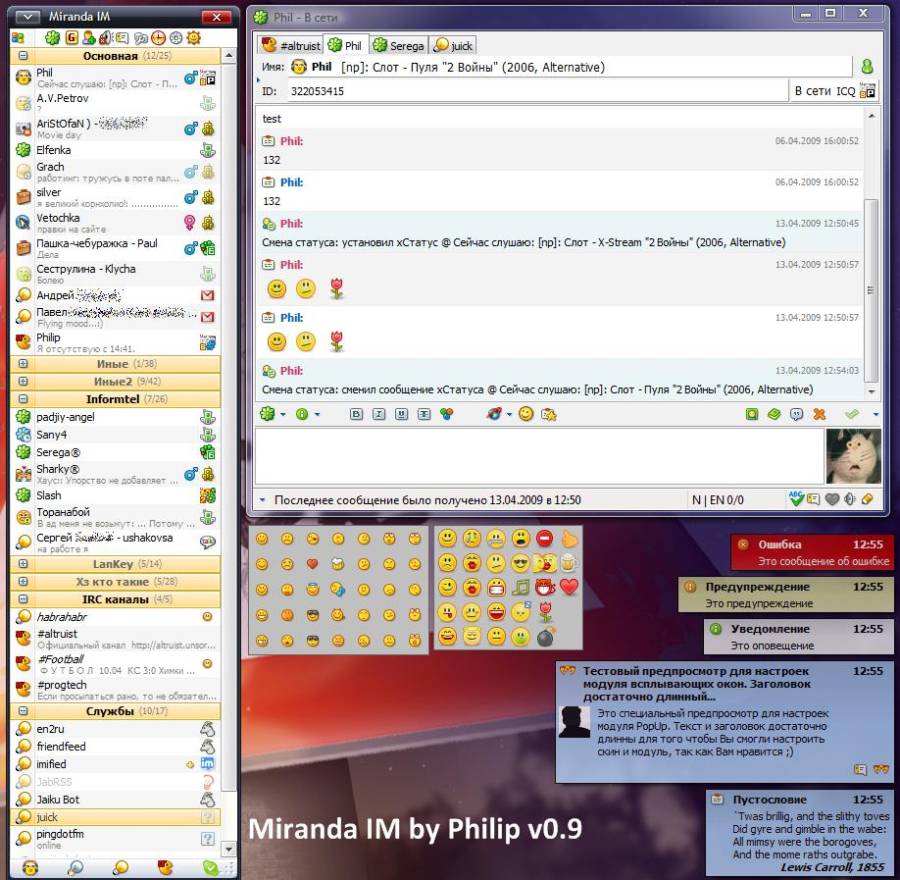Collapse the Основная contact group
The image size is (900, 880).
click(23, 56)
